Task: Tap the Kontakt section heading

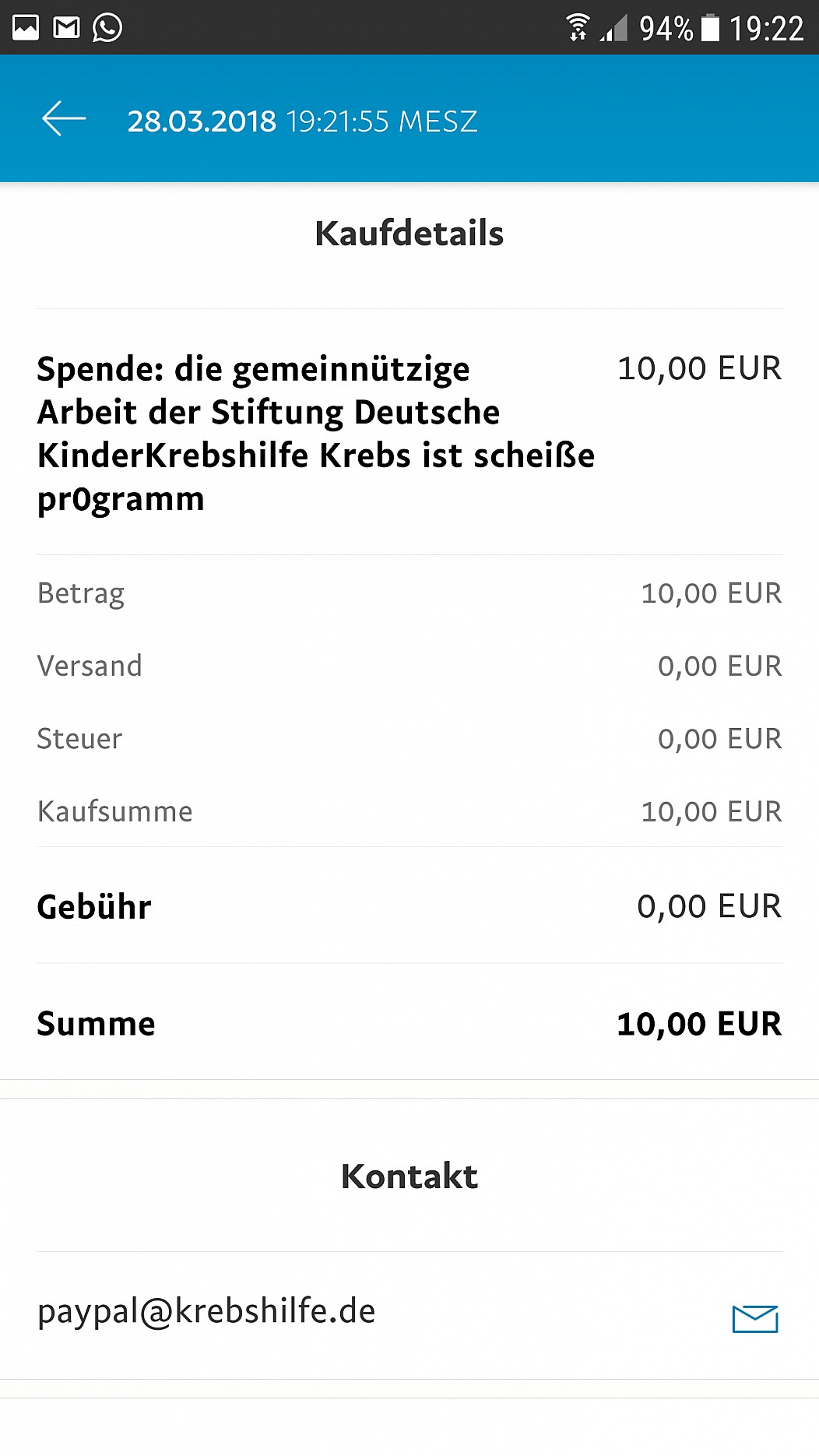Action: pyautogui.click(x=409, y=1176)
